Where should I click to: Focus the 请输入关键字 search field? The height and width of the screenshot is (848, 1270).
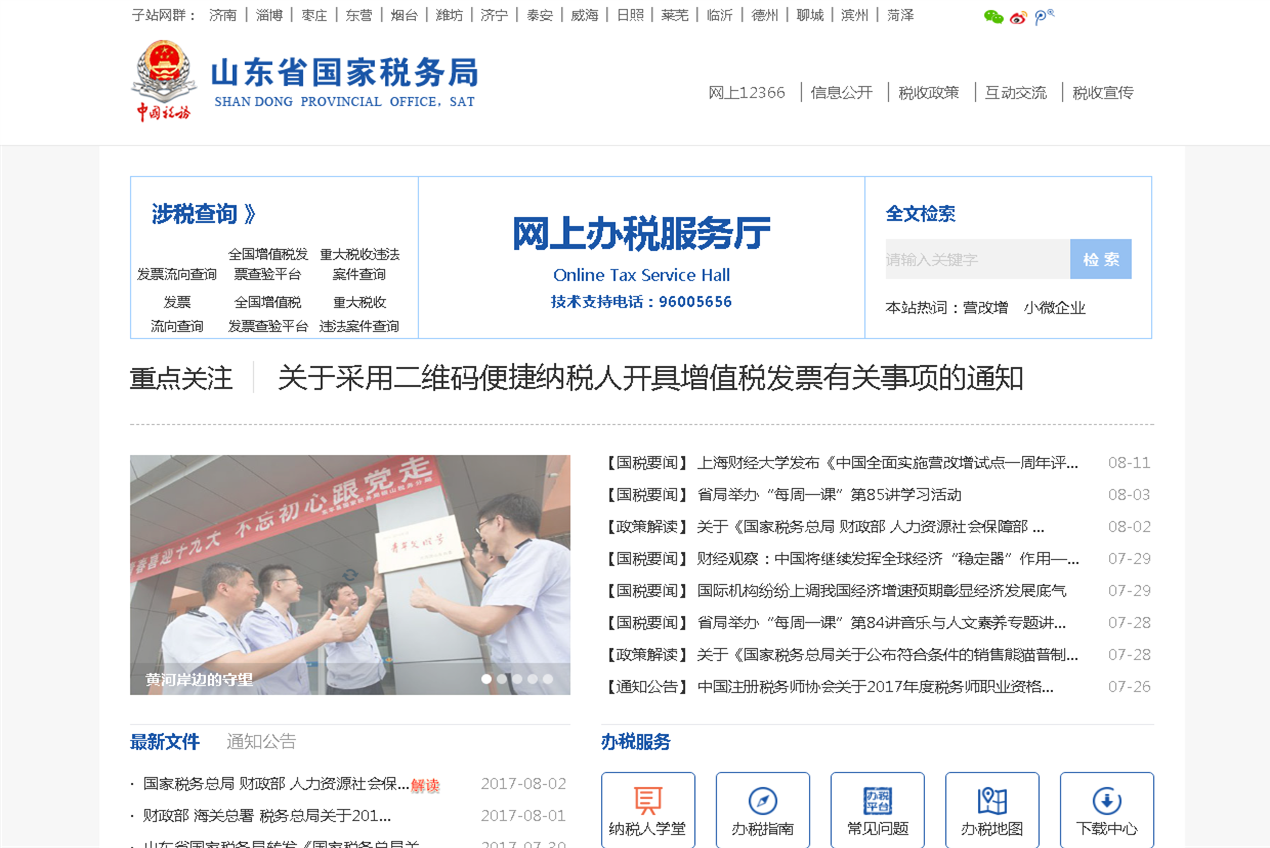click(978, 259)
